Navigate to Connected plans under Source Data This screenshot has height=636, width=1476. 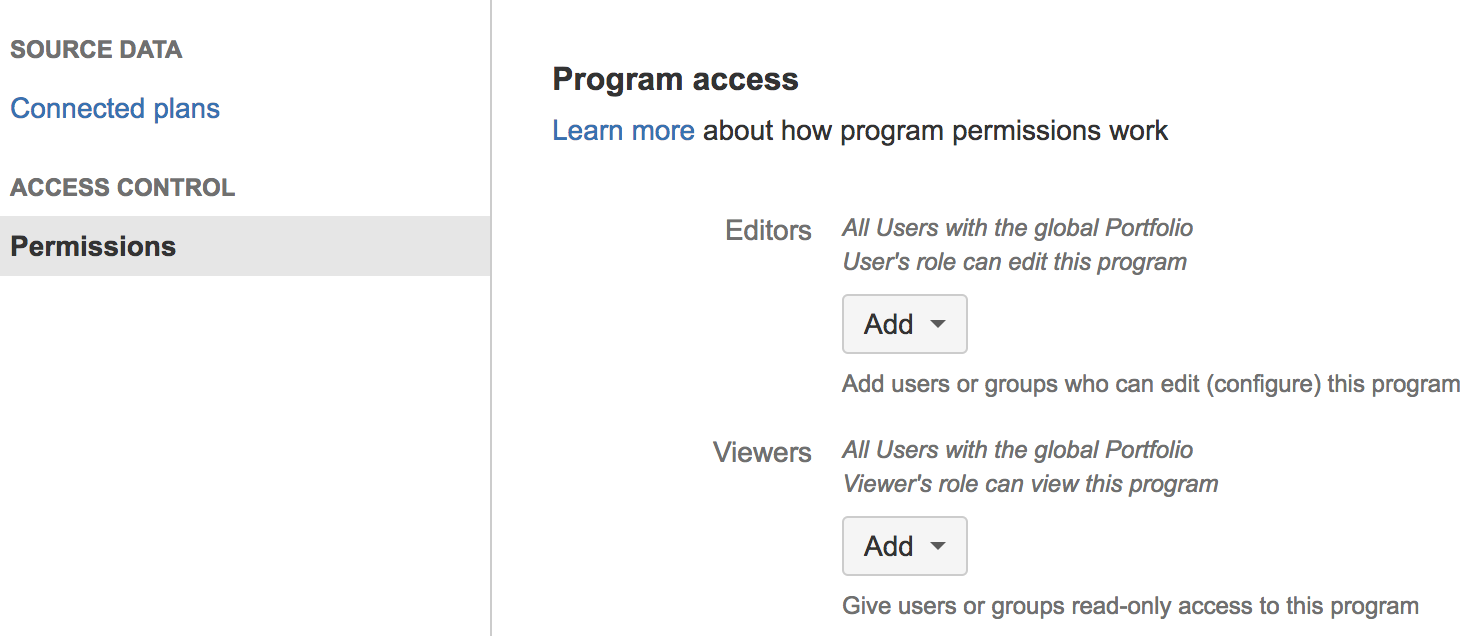[x=114, y=108]
